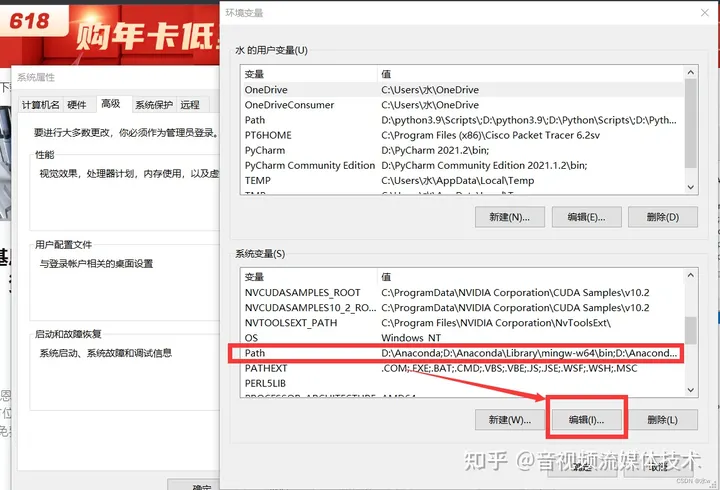This screenshot has height=490, width=720.
Task: Open 远程 tab in 系统属性 window
Action: (x=190, y=105)
